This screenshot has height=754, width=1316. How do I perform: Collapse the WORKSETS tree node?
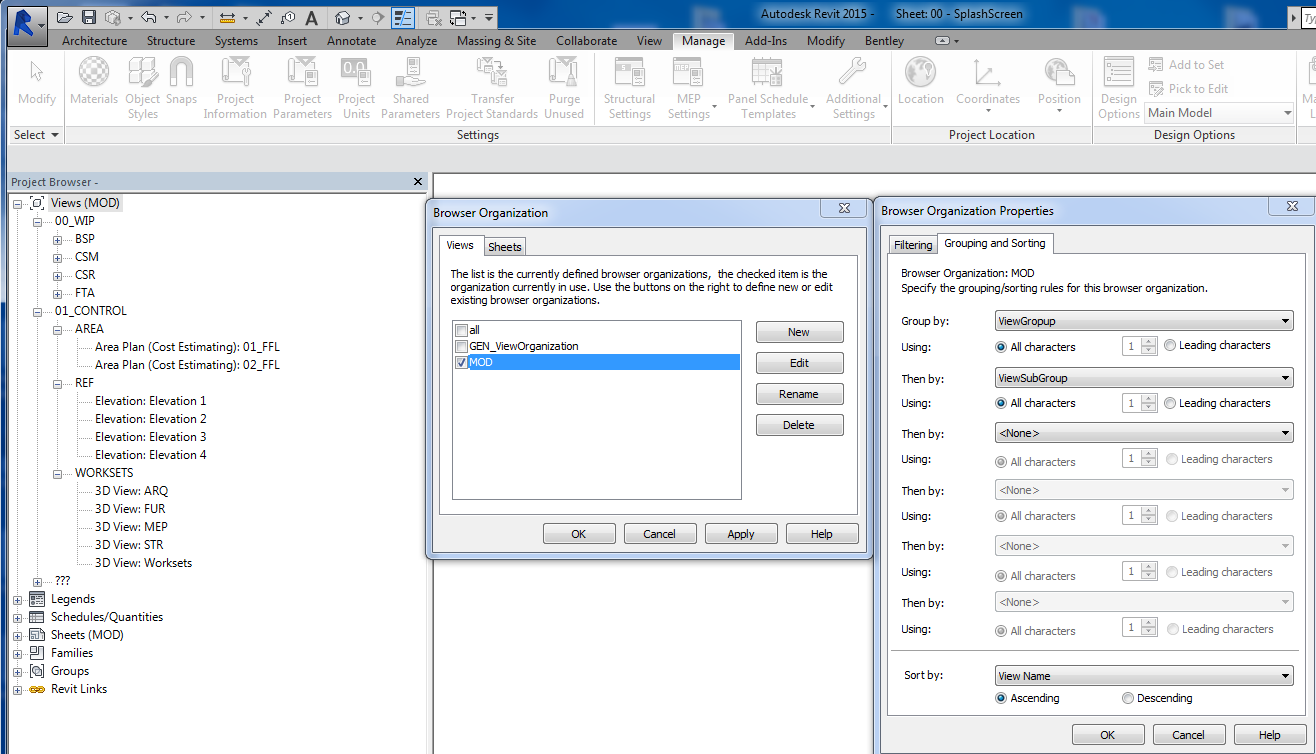pos(58,474)
